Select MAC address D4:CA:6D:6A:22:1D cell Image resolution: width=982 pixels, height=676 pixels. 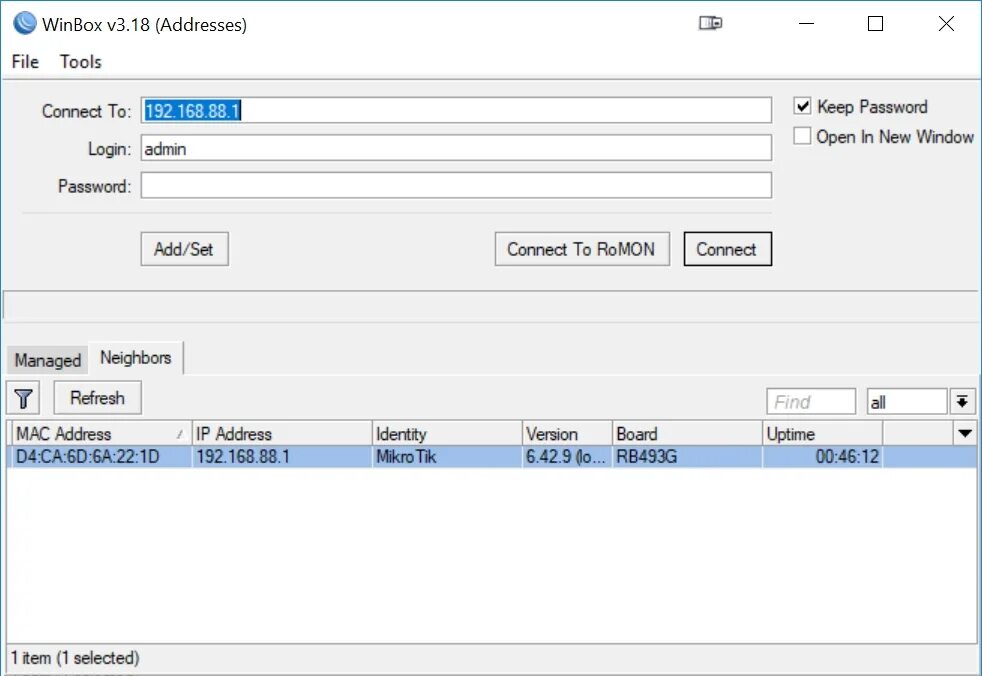pos(100,457)
